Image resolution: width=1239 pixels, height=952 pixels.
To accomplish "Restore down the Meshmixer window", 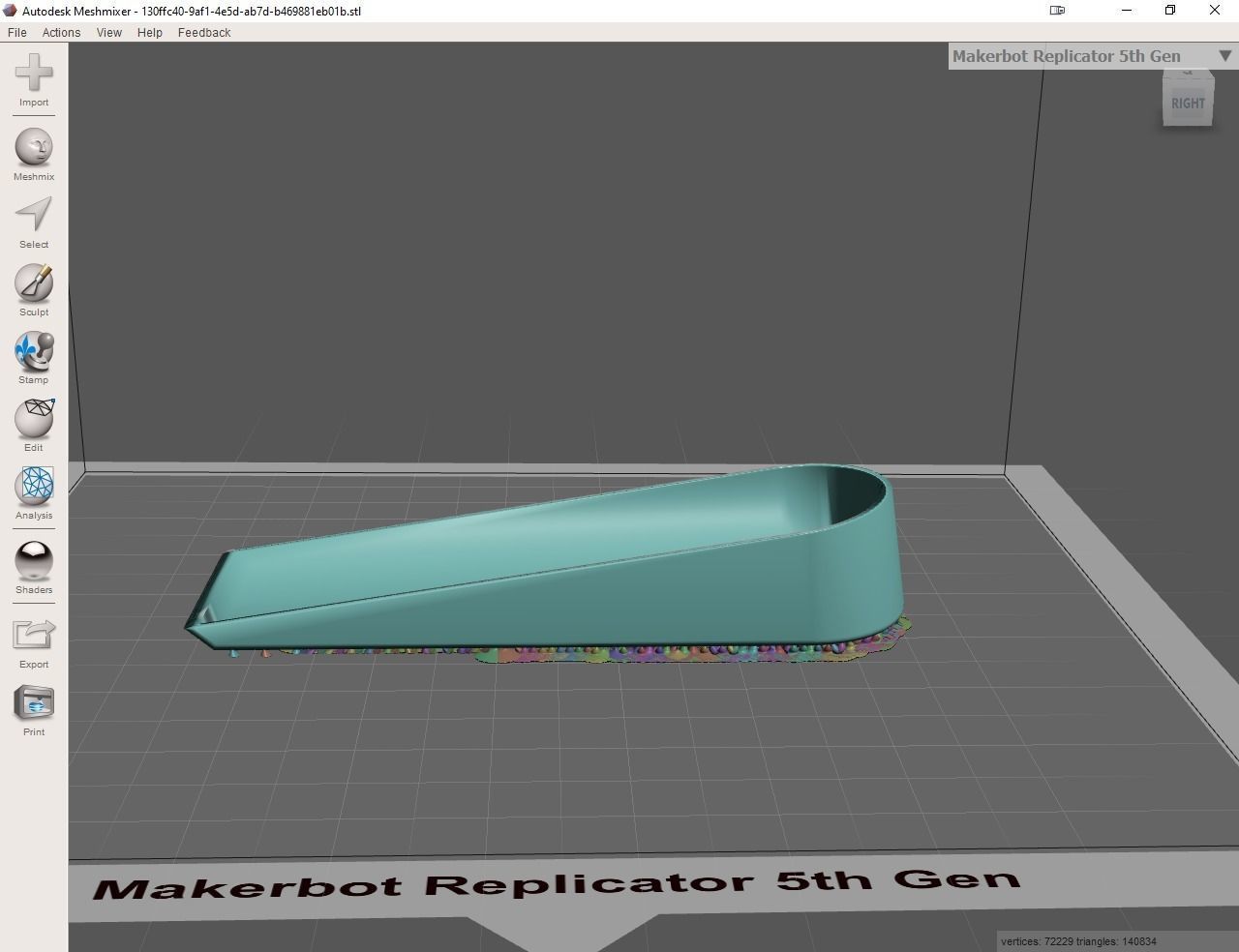I will (x=1170, y=11).
